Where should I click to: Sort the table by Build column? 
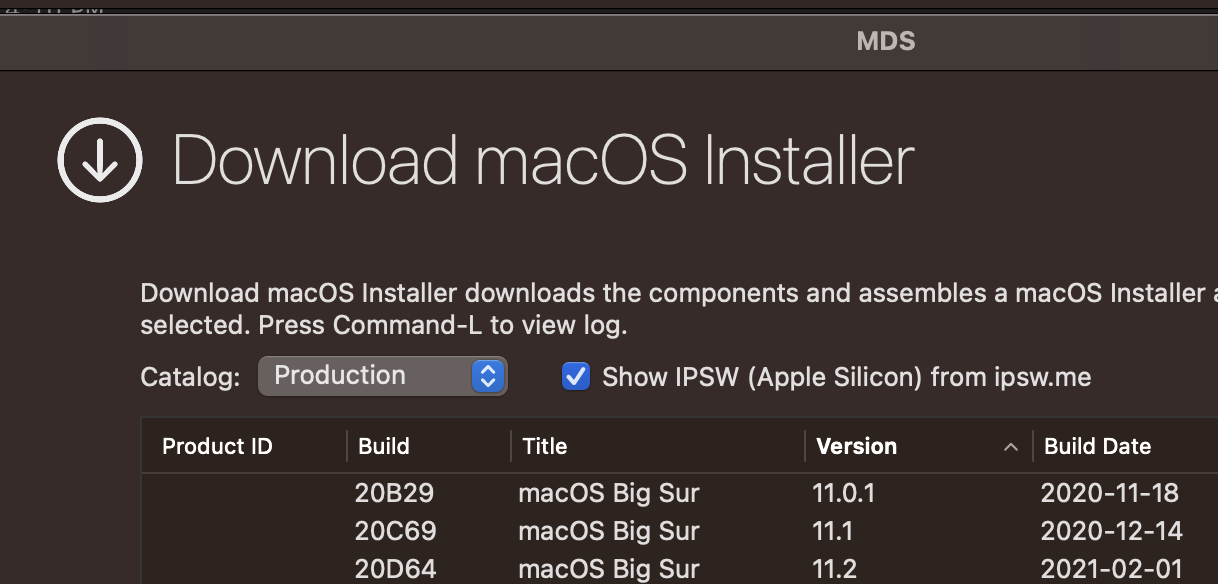coord(384,446)
